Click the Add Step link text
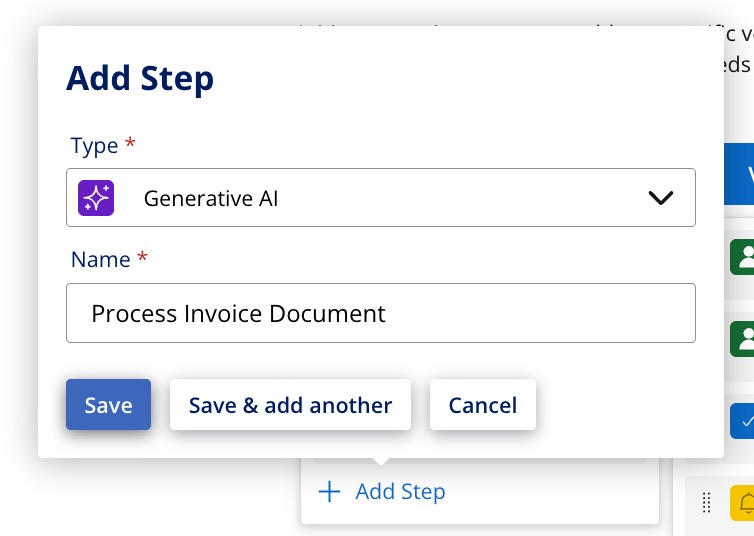 coord(400,492)
